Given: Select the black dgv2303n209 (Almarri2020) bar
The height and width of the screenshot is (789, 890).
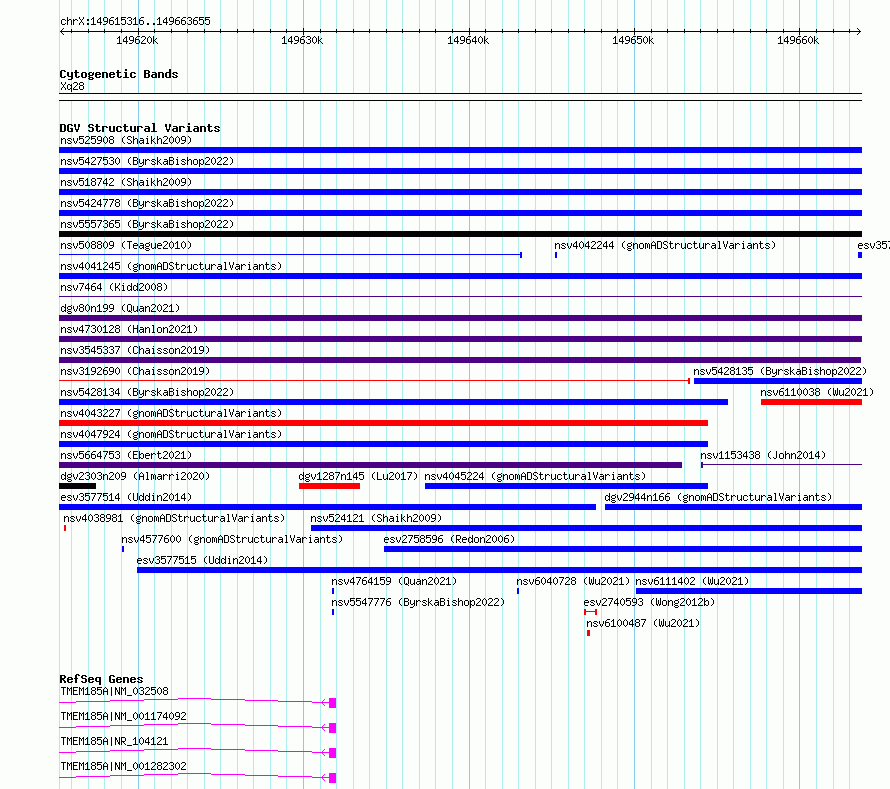Looking at the screenshot, I should 77,486.
